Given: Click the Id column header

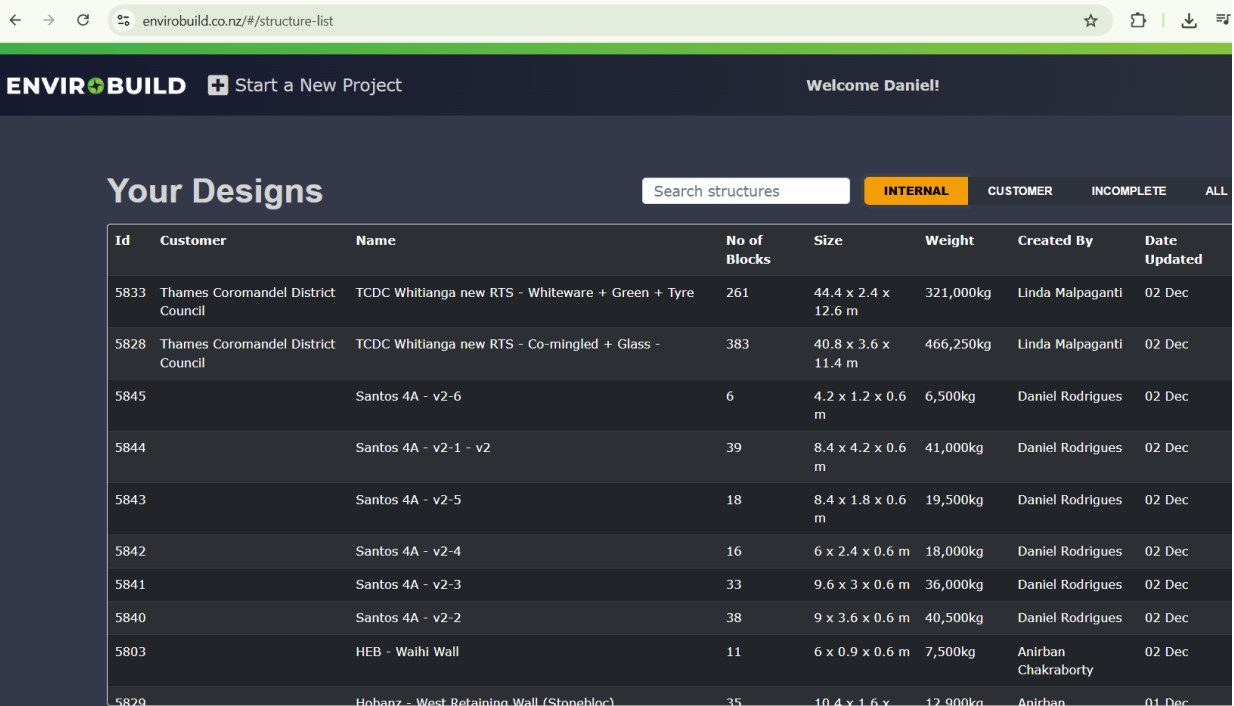Looking at the screenshot, I should (x=122, y=240).
